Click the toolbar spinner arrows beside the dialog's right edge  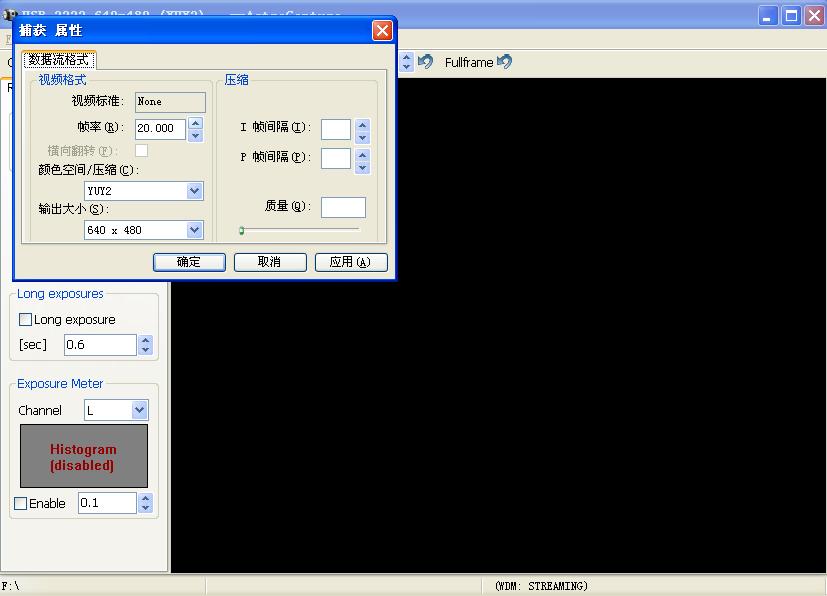click(x=406, y=62)
